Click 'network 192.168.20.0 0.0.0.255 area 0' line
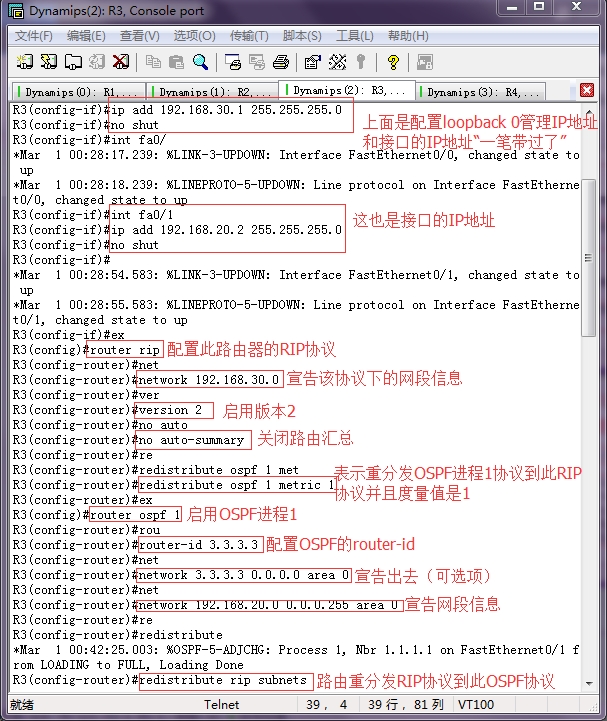Screen dimensions: 607x721 (268, 605)
